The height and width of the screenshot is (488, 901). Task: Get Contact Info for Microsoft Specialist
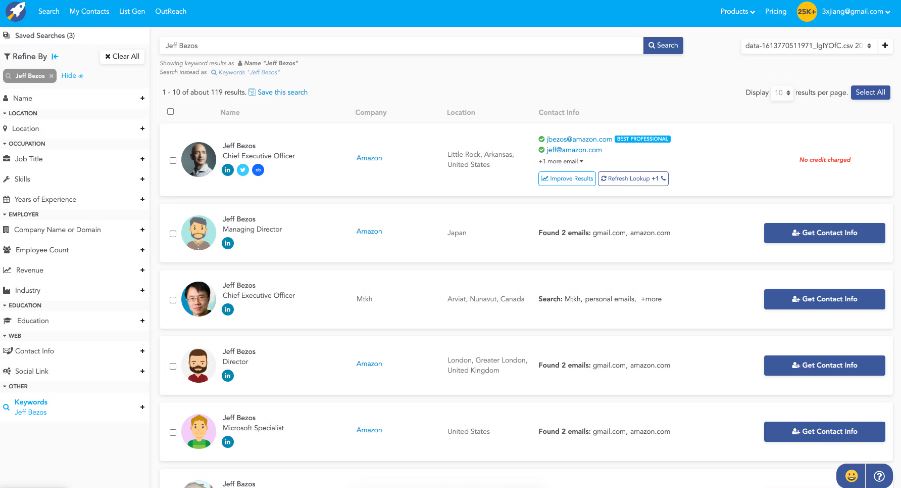pyautogui.click(x=824, y=432)
